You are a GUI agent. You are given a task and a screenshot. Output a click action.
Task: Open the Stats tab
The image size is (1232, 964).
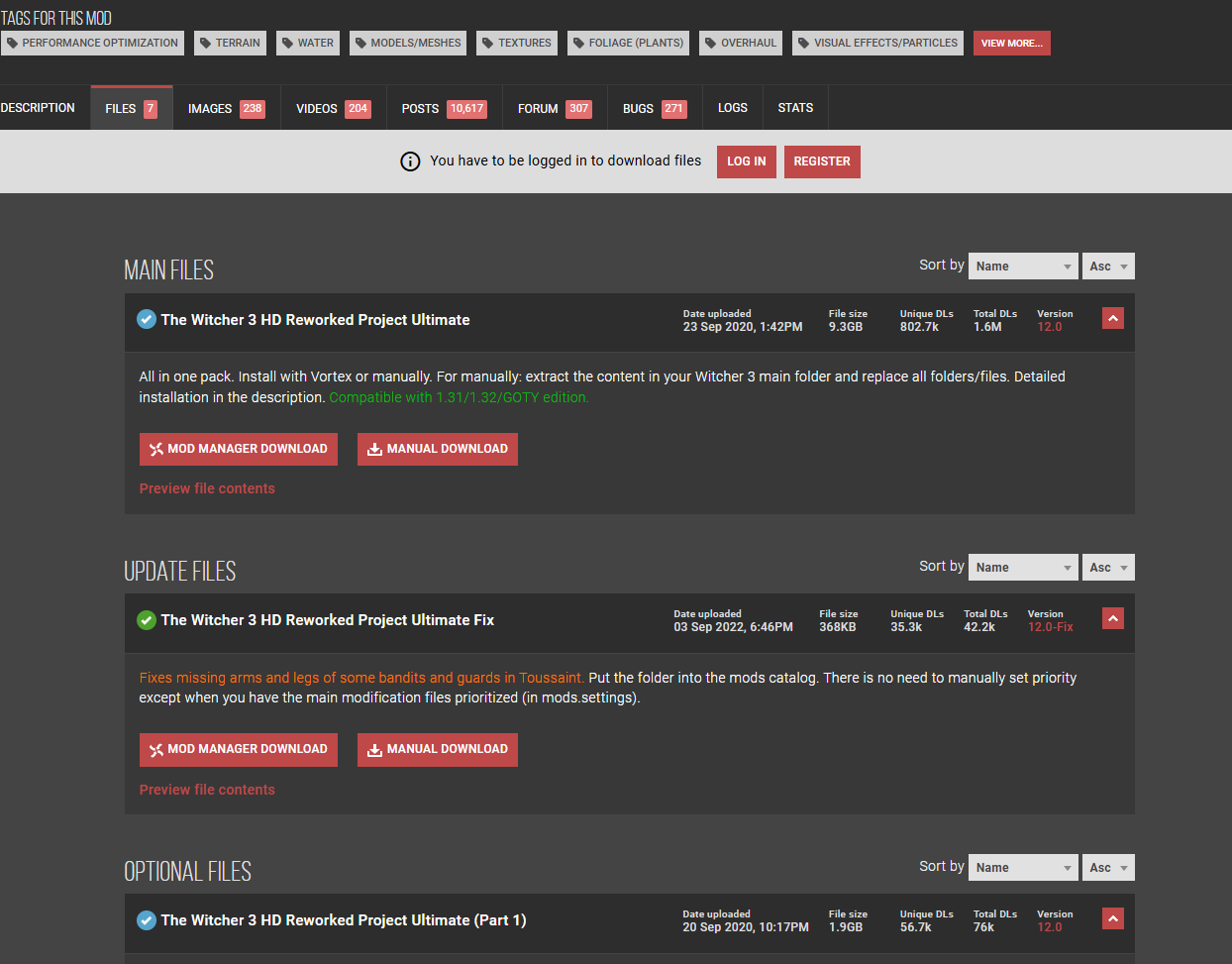pos(795,108)
